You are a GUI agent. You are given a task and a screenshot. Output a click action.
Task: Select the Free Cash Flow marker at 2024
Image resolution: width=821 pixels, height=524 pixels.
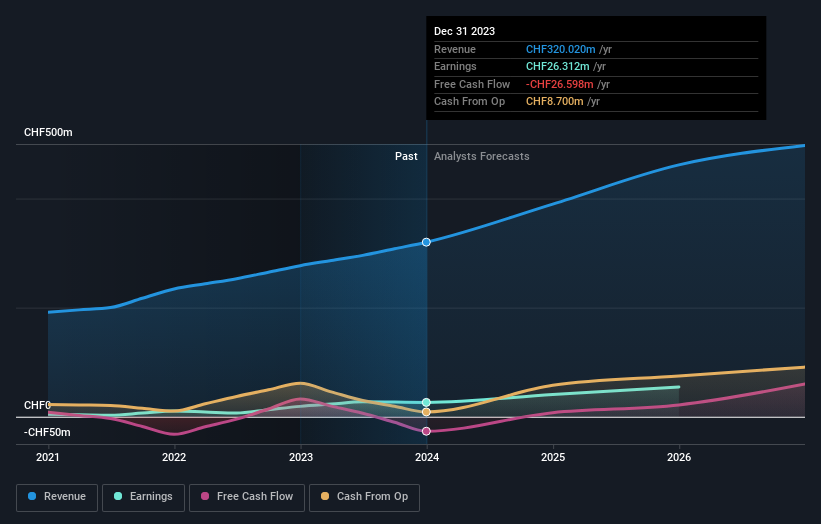426,431
